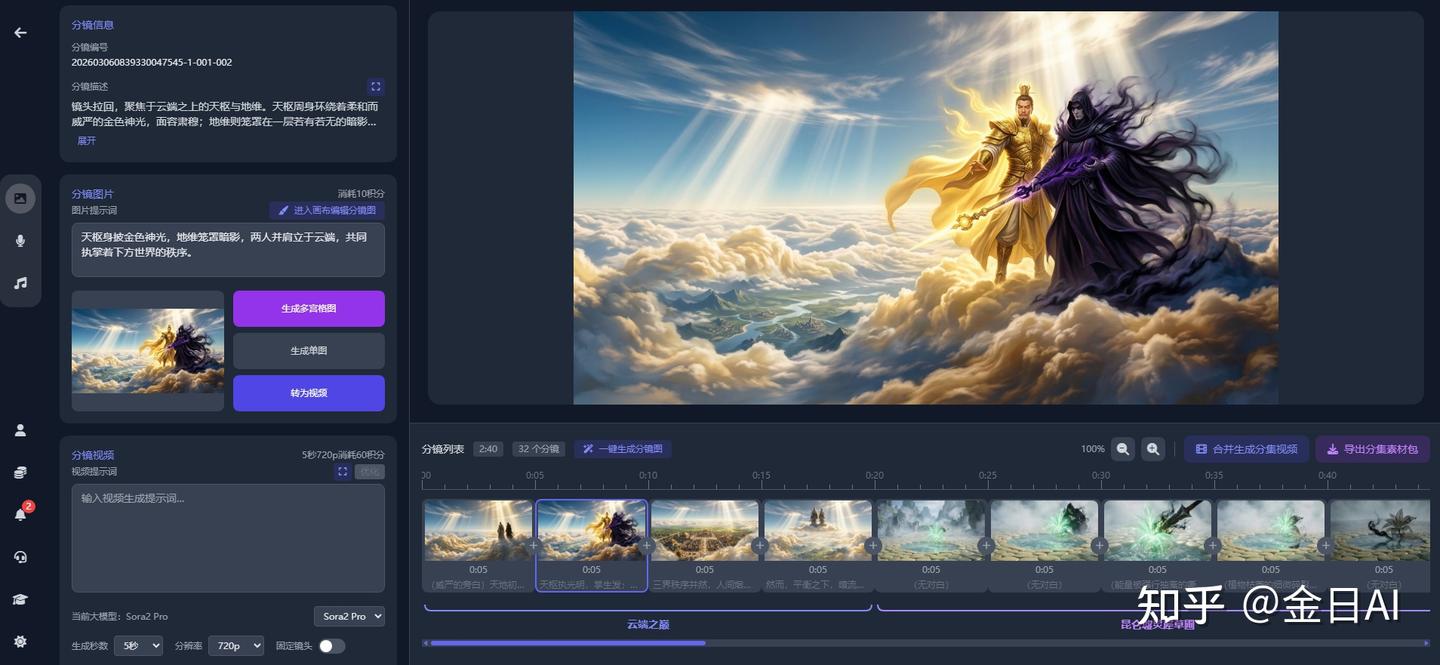Expand the 分镜描述 fullscreen icon

pyautogui.click(x=375, y=87)
